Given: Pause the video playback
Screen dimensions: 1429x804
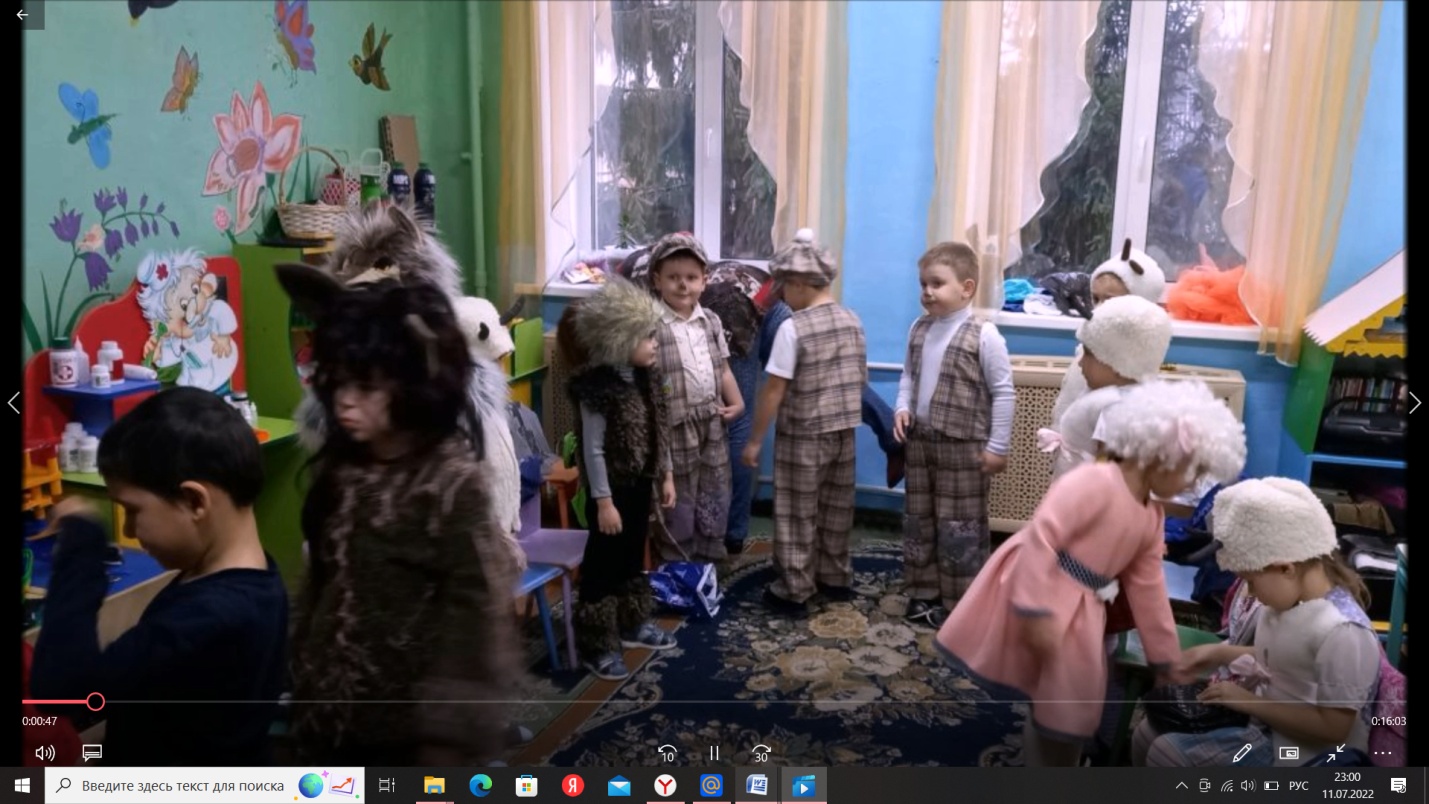Looking at the screenshot, I should 714,753.
